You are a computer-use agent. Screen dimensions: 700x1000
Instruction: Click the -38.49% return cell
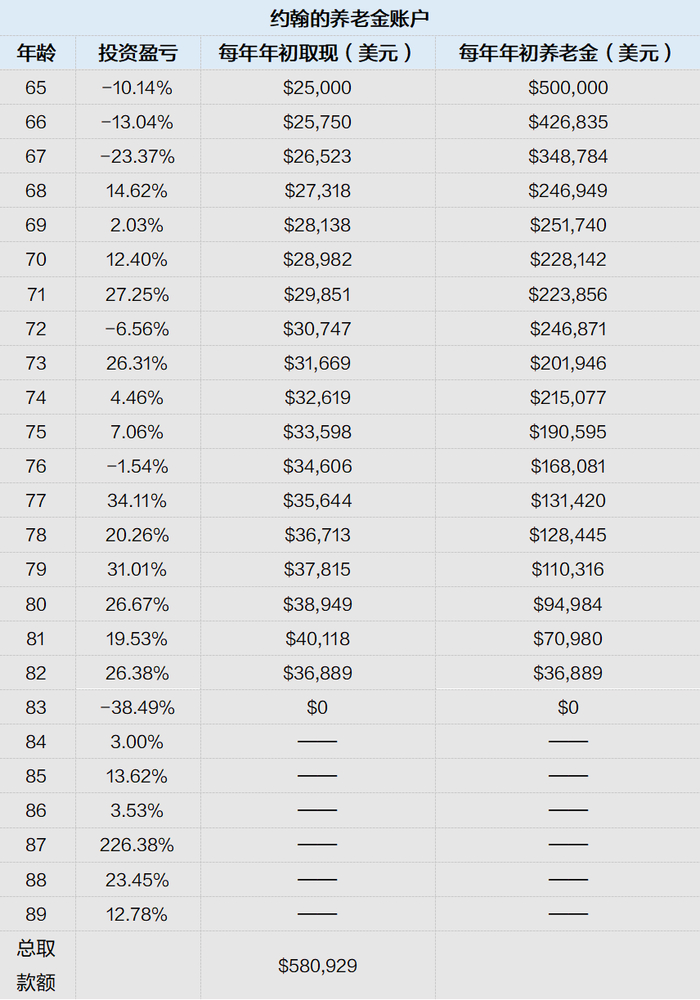click(x=137, y=708)
